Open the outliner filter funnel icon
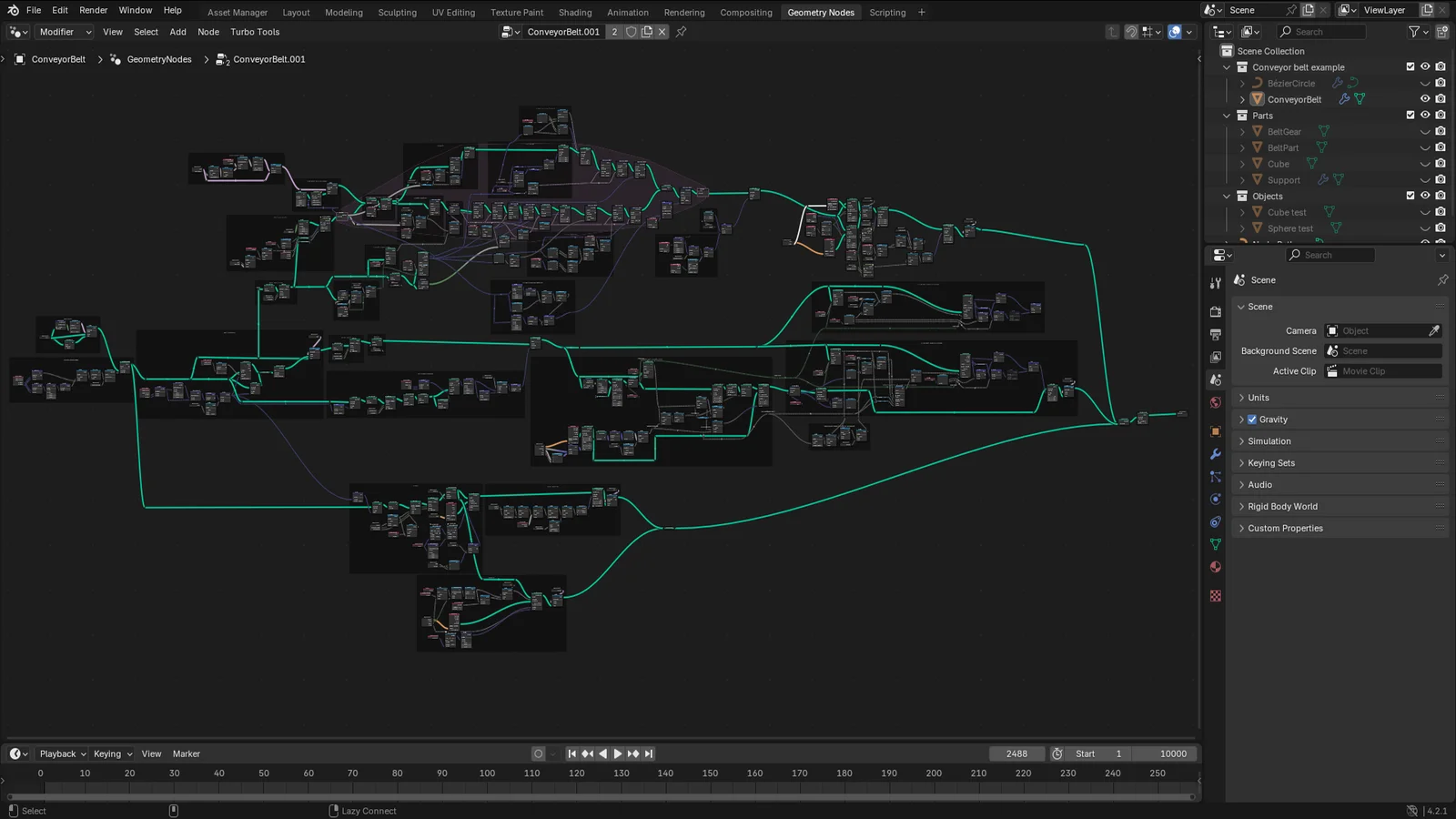This screenshot has height=819, width=1456. (x=1412, y=31)
